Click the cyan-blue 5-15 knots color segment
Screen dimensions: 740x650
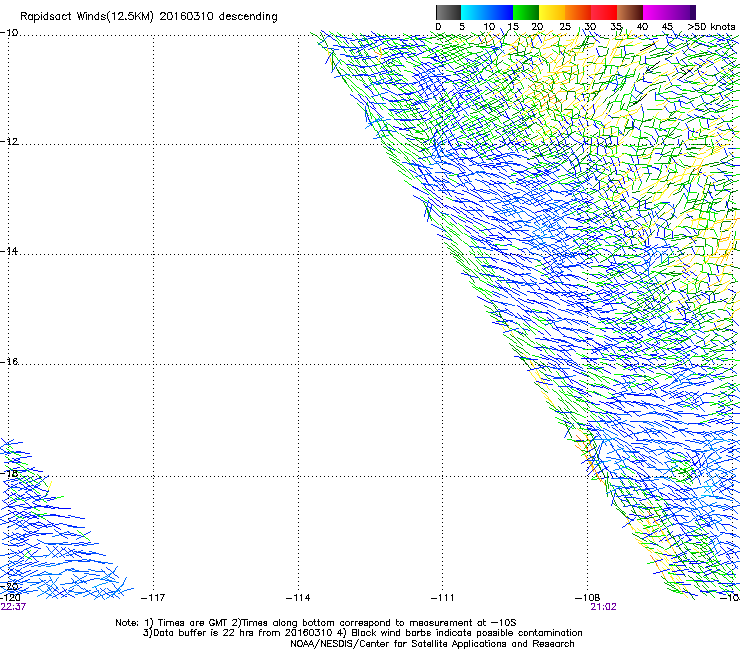487,12
